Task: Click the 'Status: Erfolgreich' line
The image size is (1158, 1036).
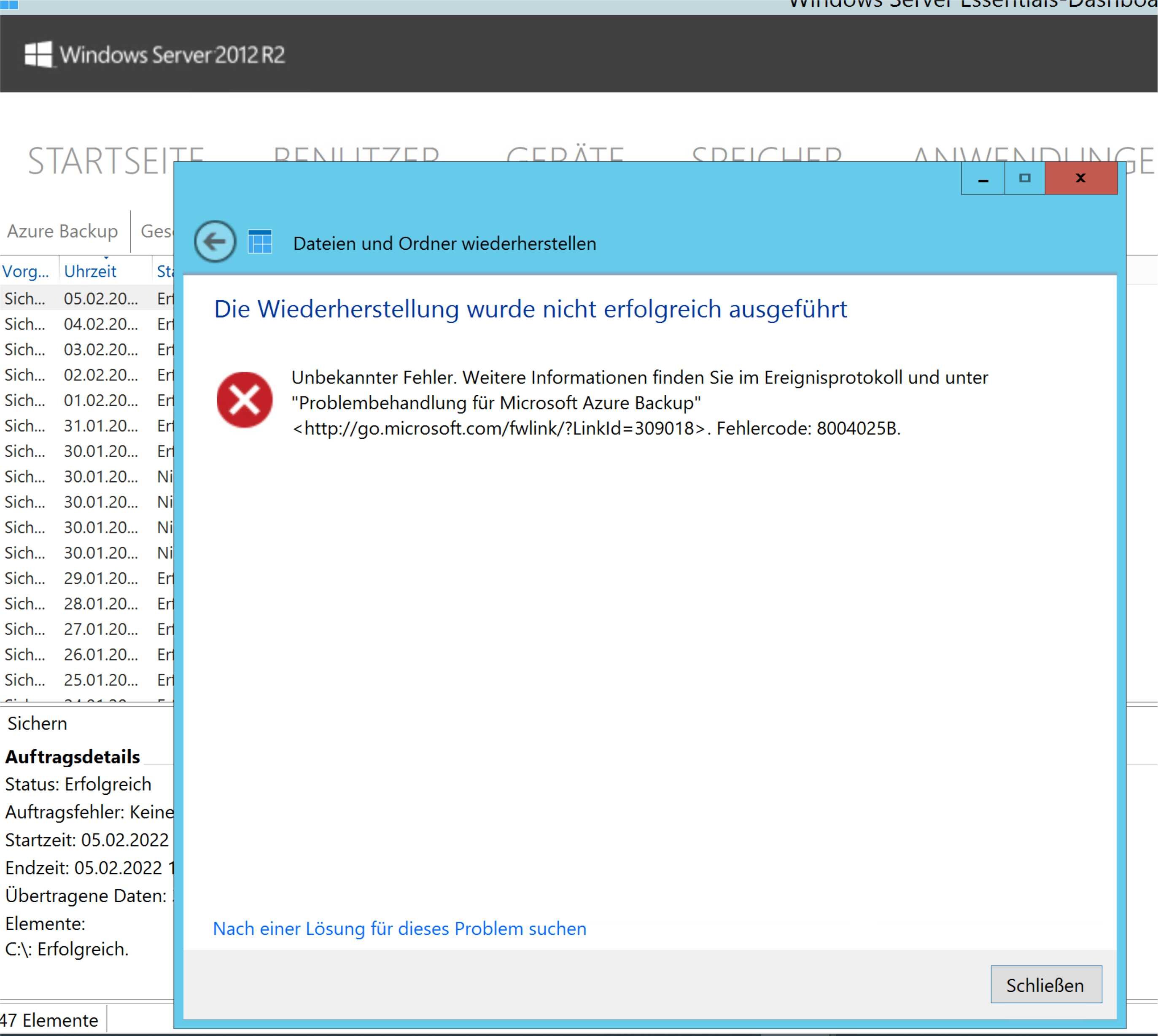Action: tap(78, 785)
